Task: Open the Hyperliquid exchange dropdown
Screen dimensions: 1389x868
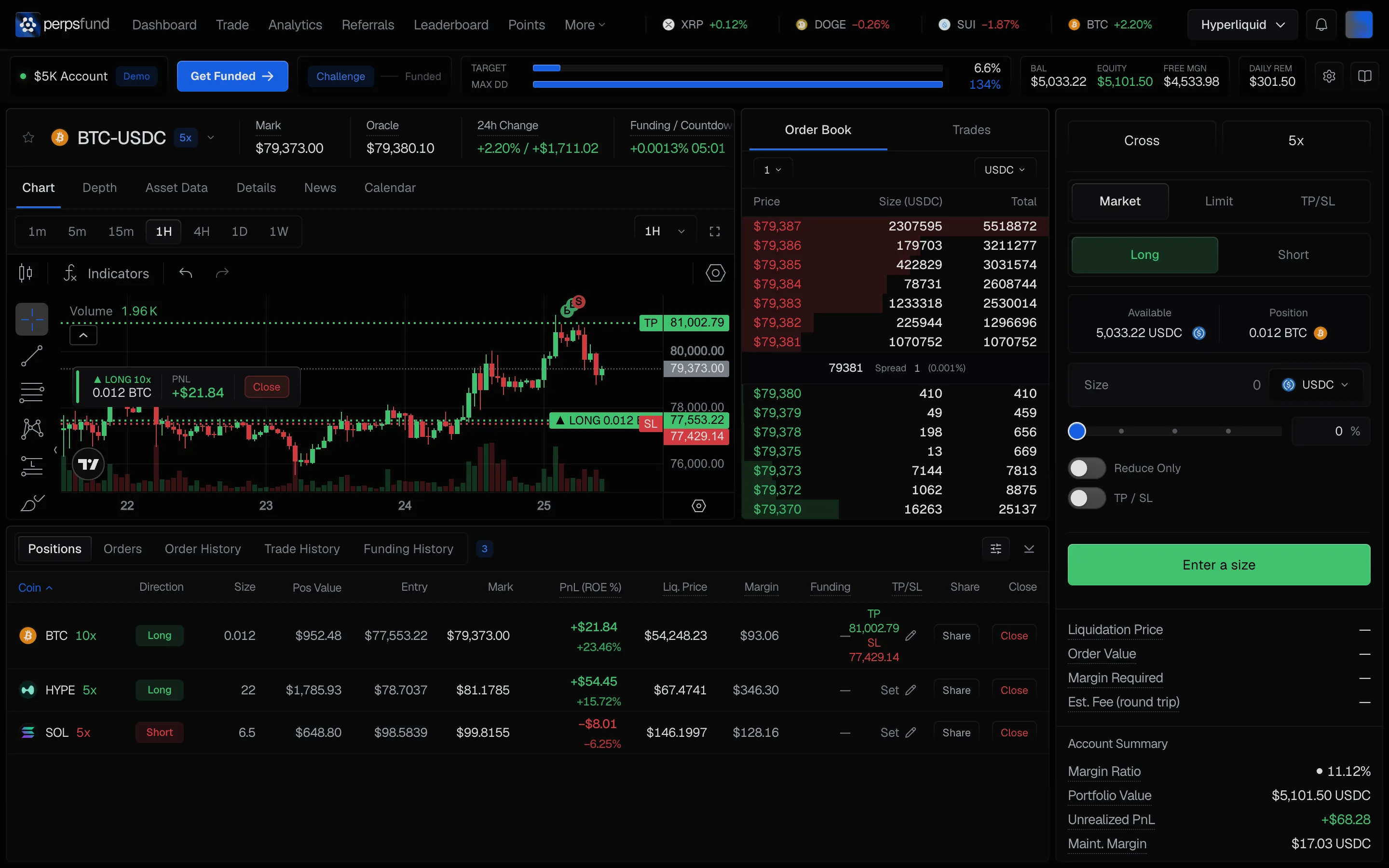Action: [x=1242, y=25]
